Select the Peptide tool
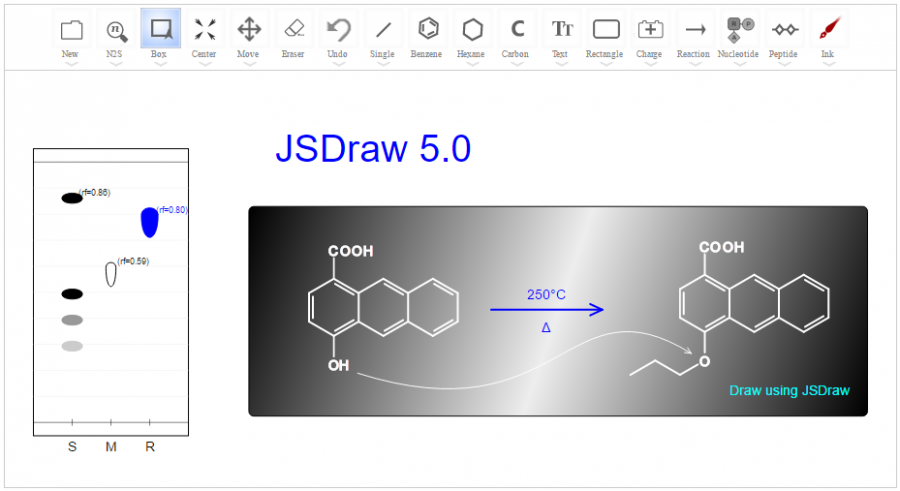Viewport: 900px width, 491px height. coord(785,29)
